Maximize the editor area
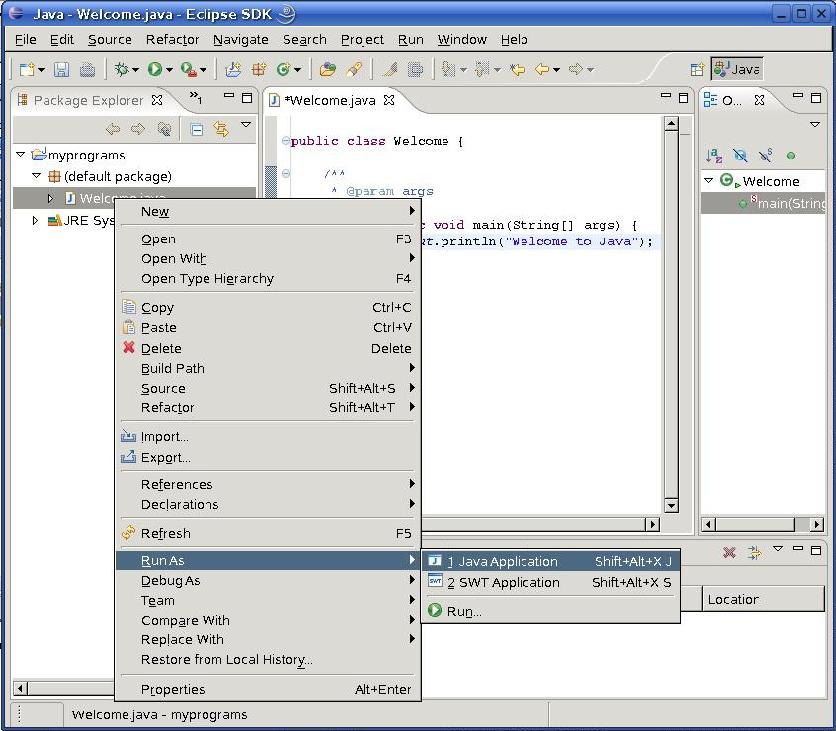The image size is (836, 731). 684,98
